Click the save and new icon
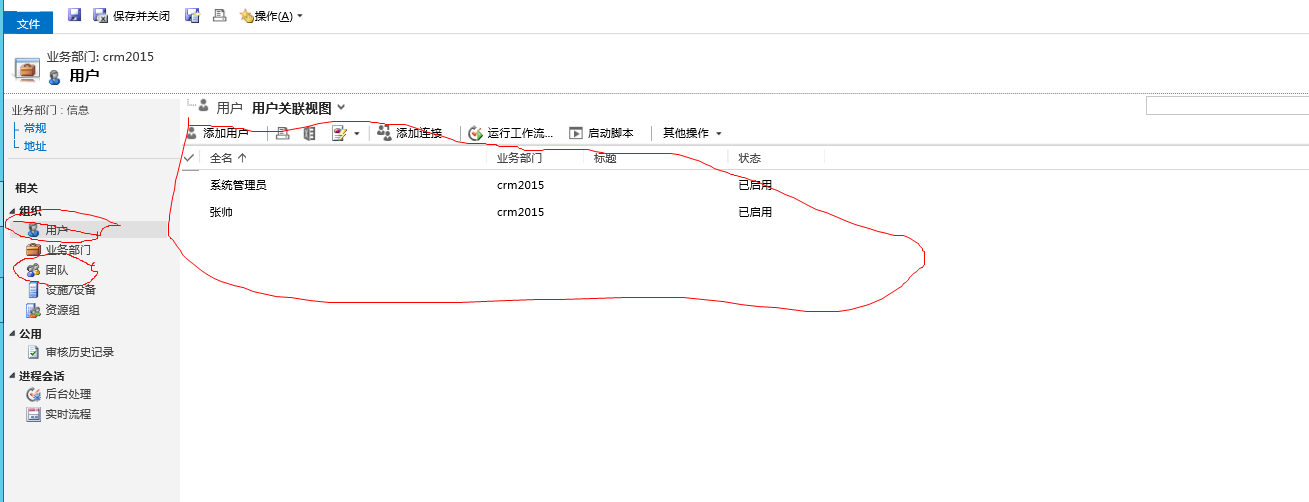 coord(193,16)
